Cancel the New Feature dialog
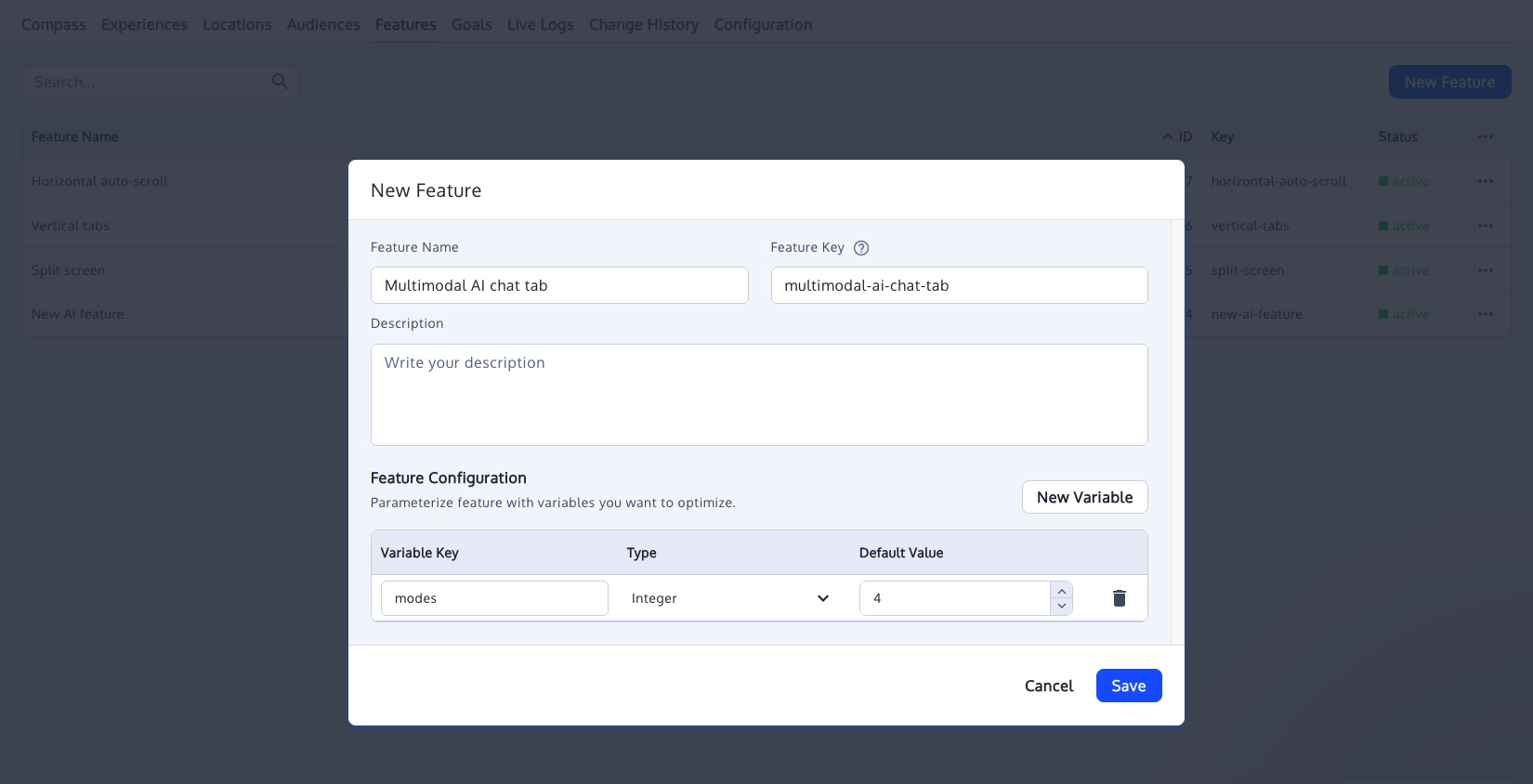This screenshot has height=784, width=1533. pos(1049,686)
